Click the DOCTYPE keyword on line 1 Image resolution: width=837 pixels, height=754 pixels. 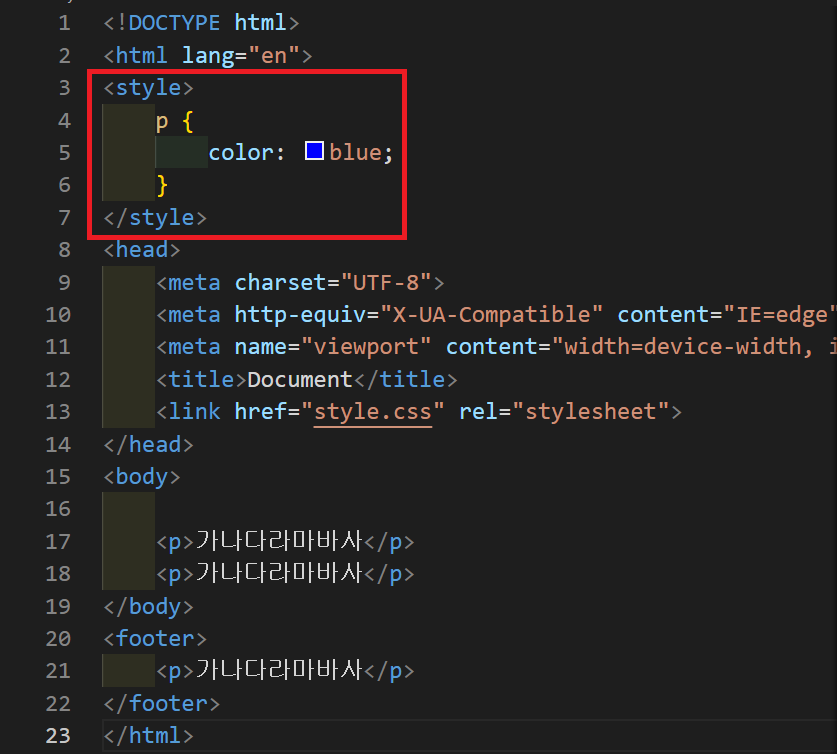(174, 23)
